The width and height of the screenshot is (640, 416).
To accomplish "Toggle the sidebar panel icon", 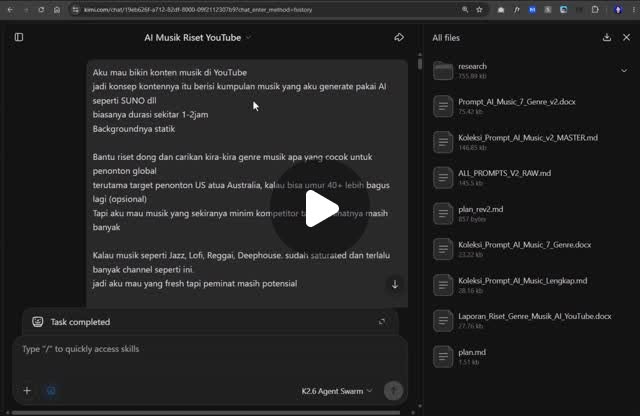I will (x=19, y=37).
